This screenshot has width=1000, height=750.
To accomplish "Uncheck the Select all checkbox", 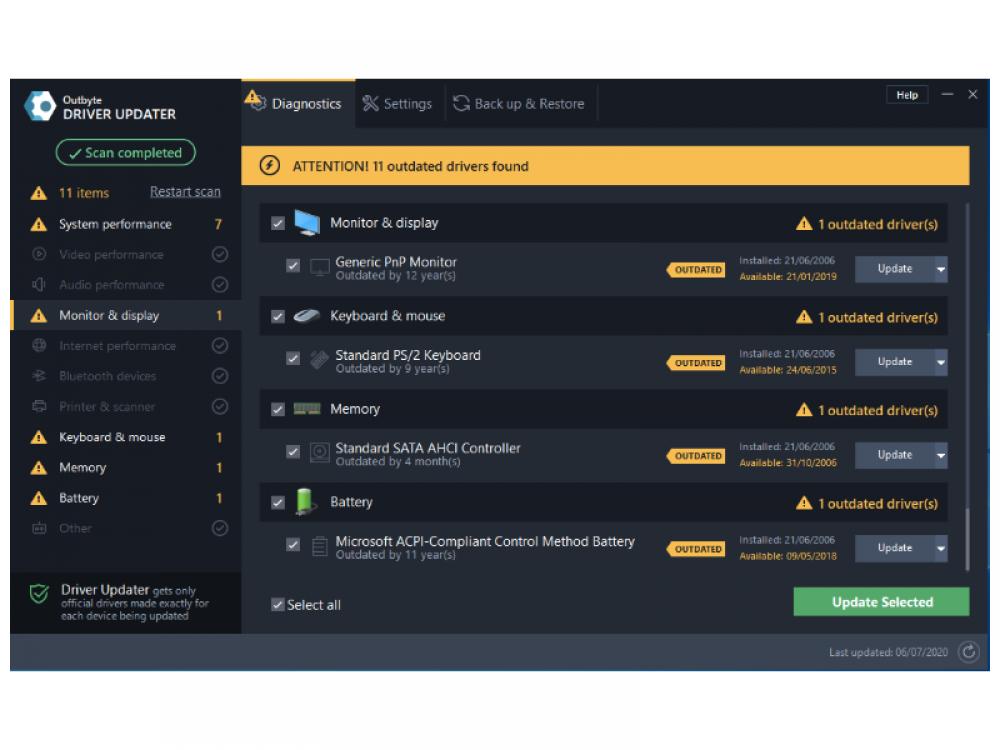I will click(x=277, y=605).
